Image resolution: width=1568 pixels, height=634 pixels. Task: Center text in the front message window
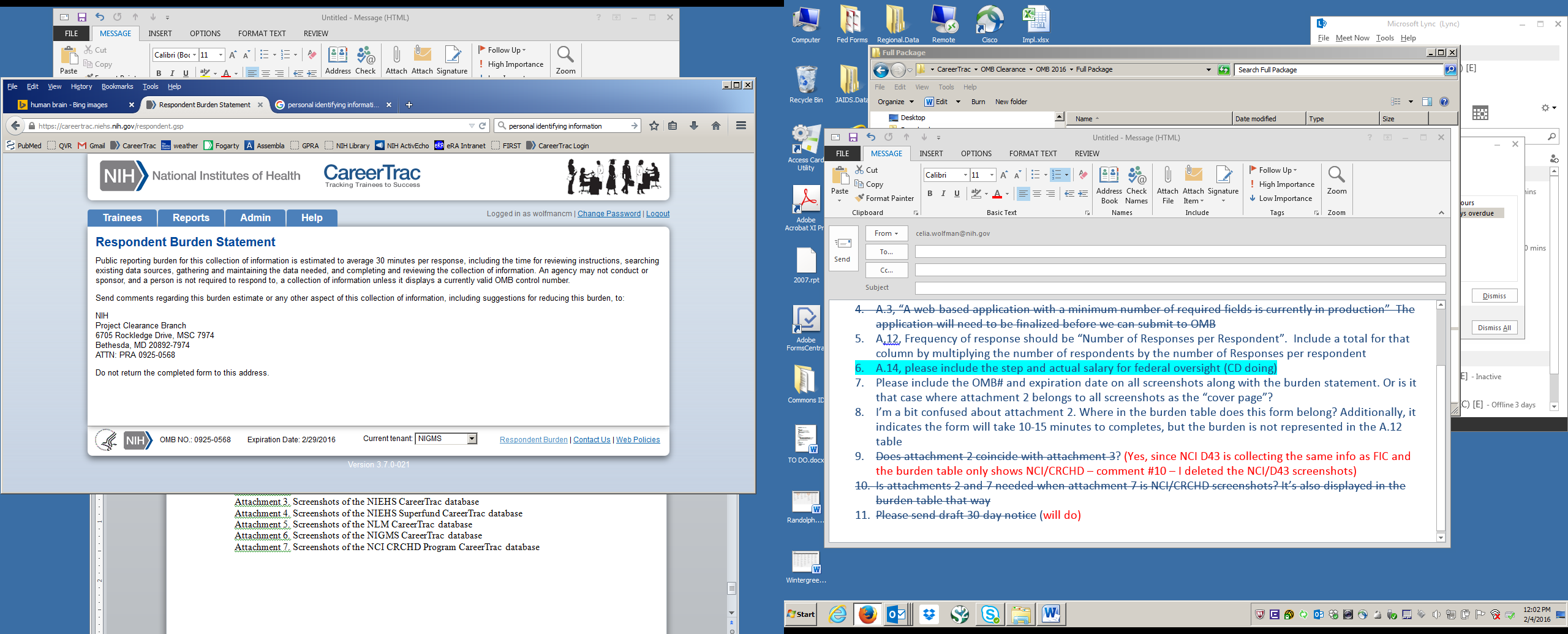[x=1036, y=194]
